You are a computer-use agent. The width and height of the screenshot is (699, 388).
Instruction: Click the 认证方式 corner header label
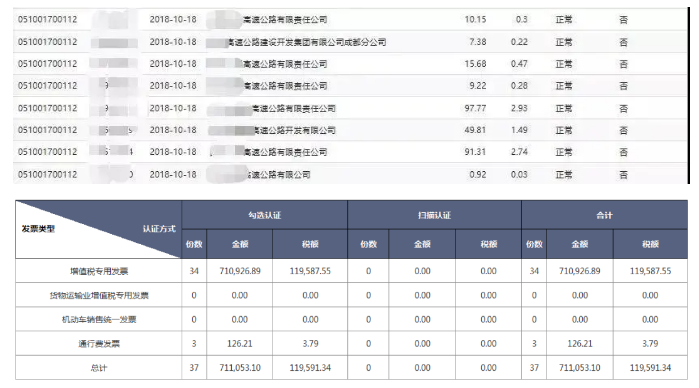point(159,229)
